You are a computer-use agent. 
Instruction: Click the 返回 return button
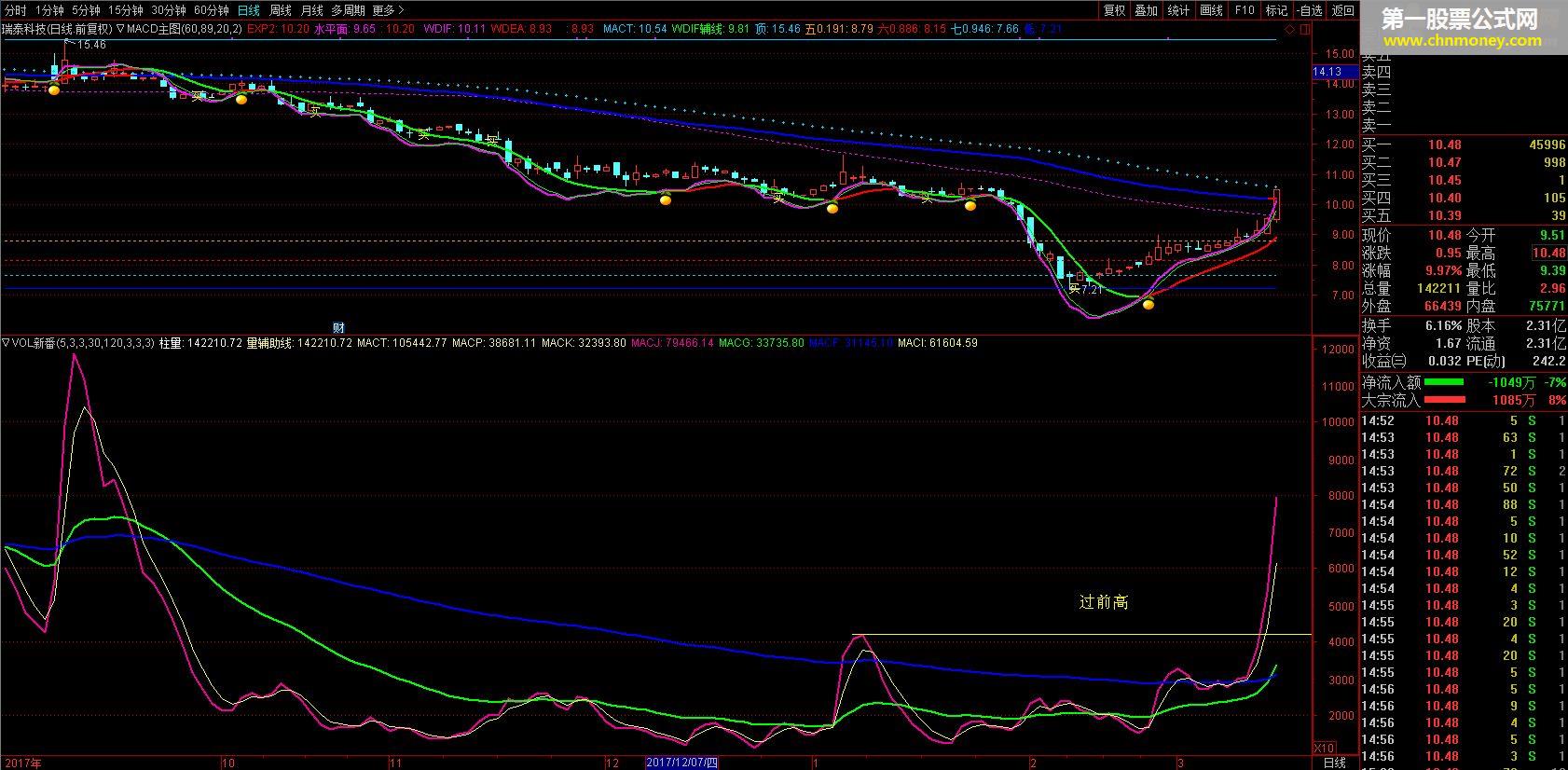pyautogui.click(x=1342, y=10)
